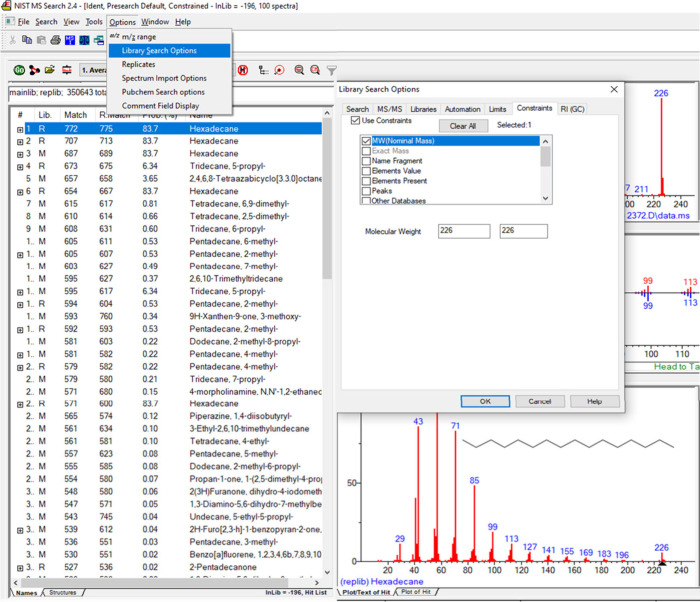Expand the Hexadecane hit with match 571

pos(20,405)
